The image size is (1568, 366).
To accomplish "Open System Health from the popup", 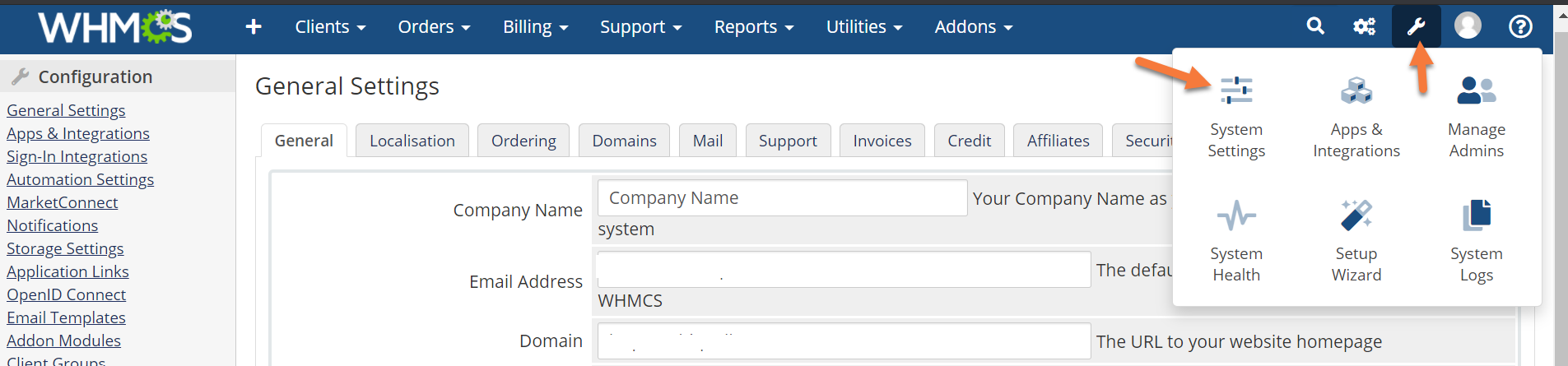I will point(1235,240).
